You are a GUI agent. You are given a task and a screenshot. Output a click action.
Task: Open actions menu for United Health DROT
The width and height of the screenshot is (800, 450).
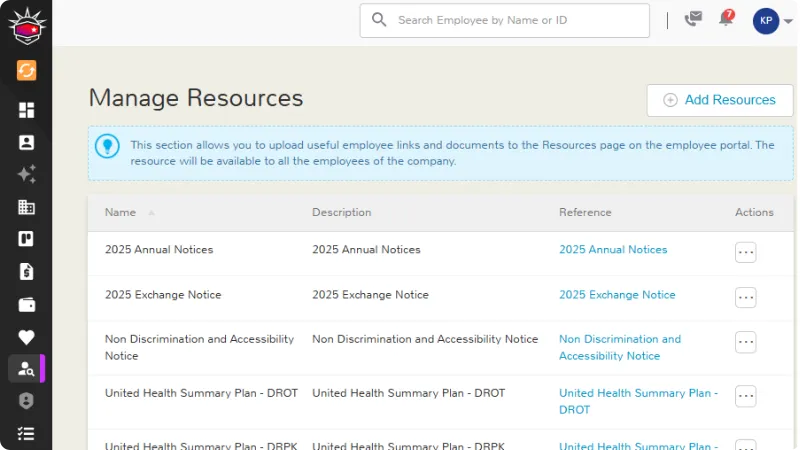pyautogui.click(x=745, y=396)
